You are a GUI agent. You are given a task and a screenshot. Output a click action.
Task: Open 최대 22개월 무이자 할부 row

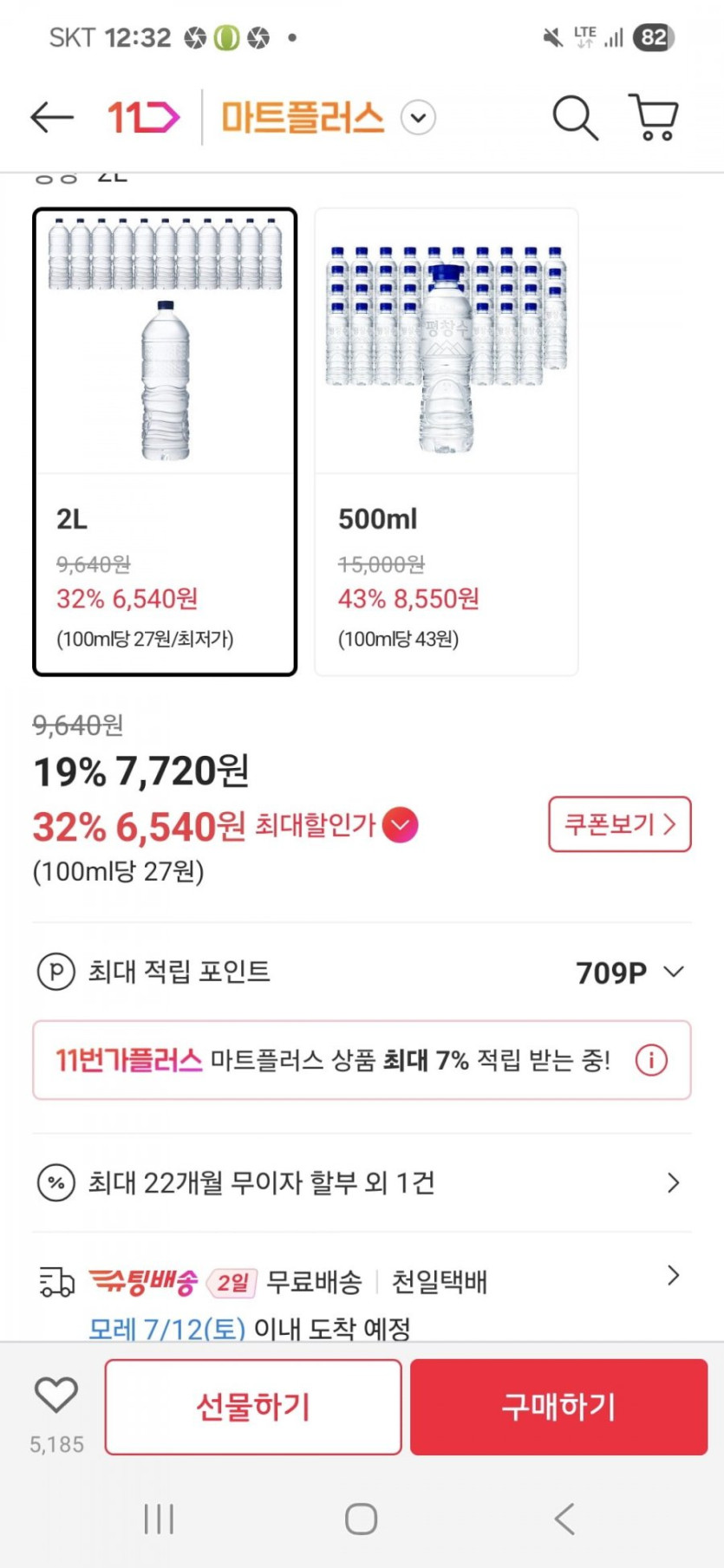click(361, 1182)
